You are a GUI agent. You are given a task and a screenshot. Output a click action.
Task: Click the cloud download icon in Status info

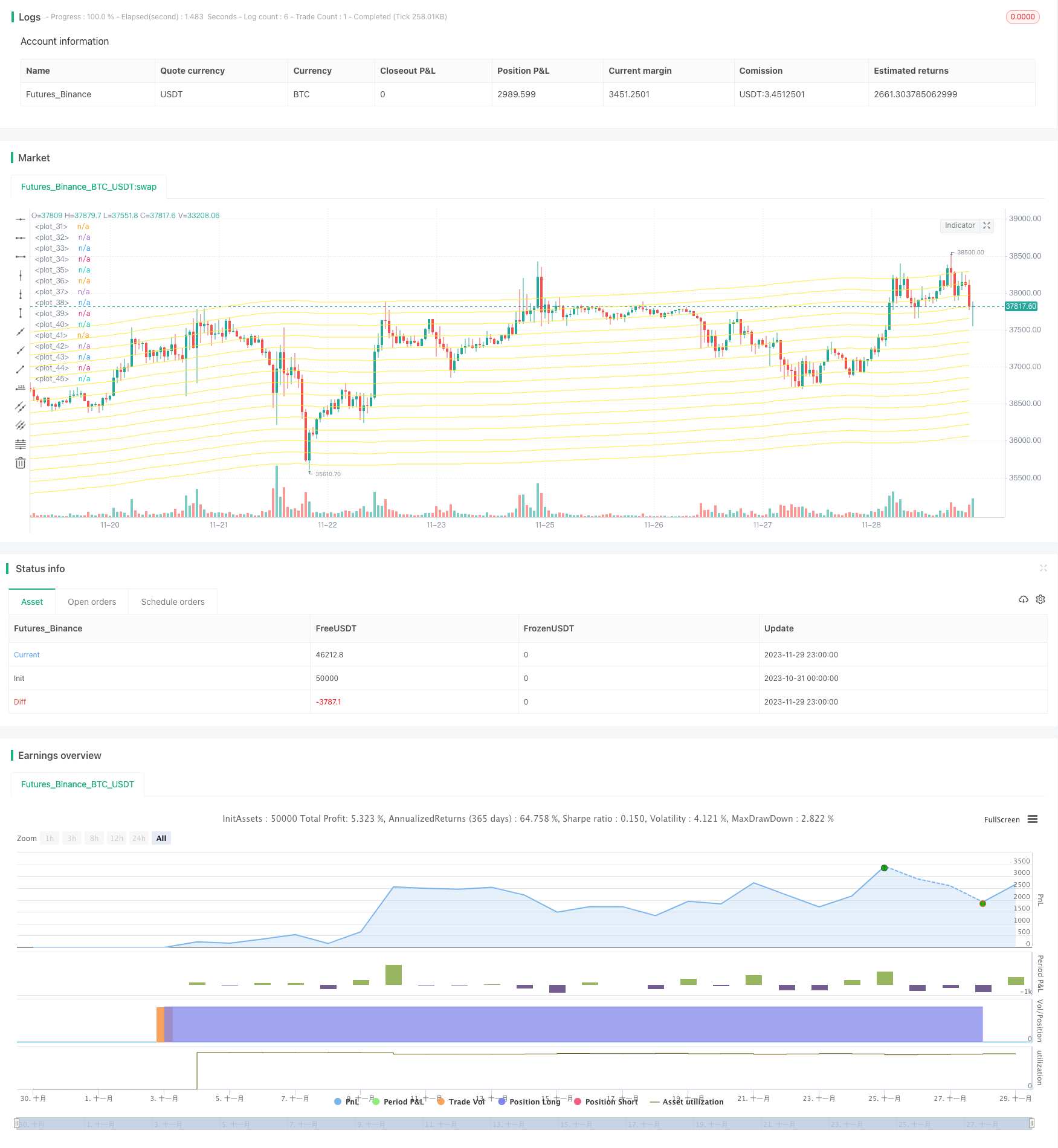click(1023, 599)
